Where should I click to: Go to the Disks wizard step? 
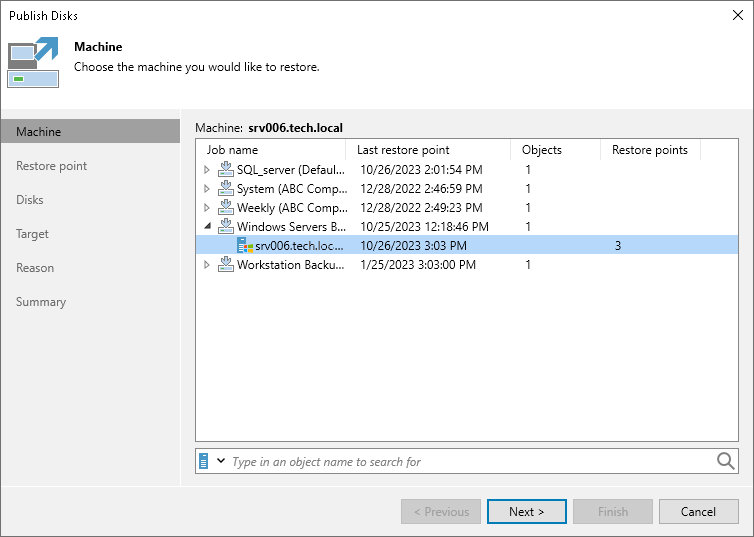point(30,200)
